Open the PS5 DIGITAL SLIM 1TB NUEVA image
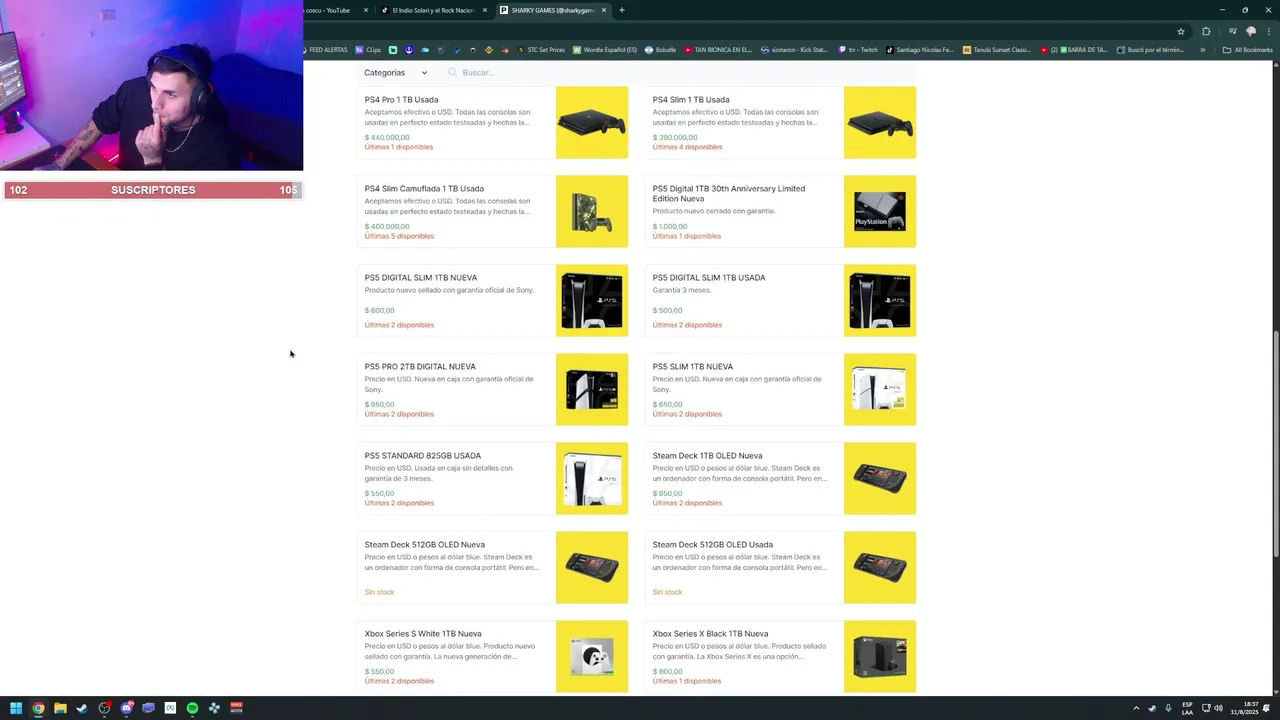This screenshot has width=1280, height=720. [x=592, y=301]
